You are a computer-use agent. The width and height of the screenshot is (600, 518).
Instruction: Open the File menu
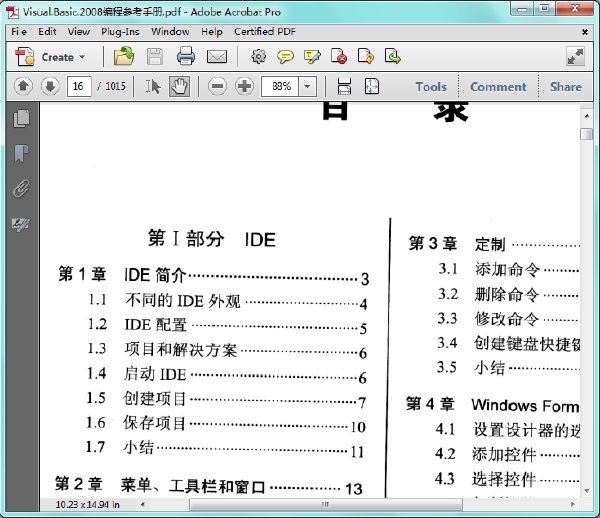coord(19,31)
